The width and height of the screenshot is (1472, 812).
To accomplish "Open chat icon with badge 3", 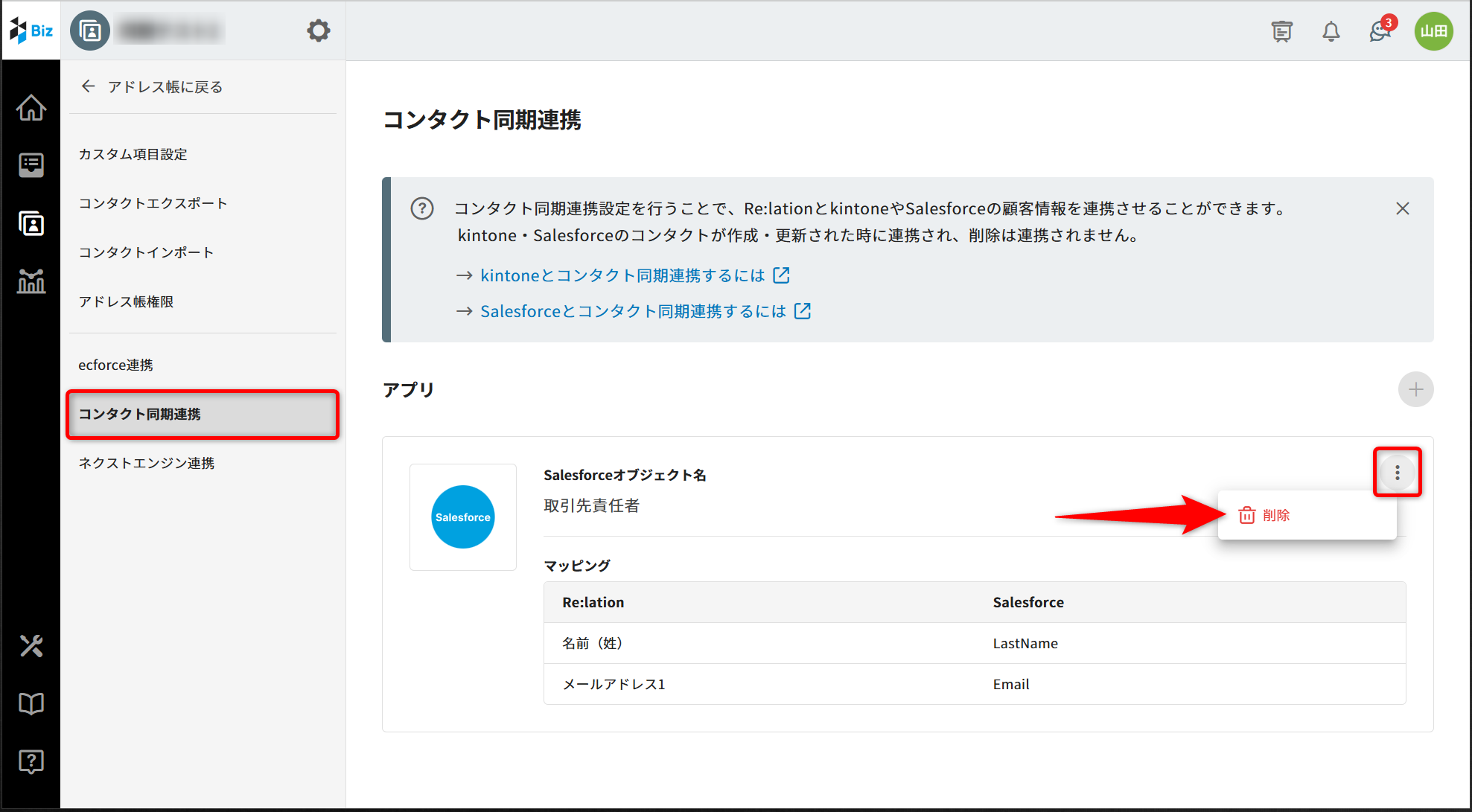I will click(x=1380, y=31).
